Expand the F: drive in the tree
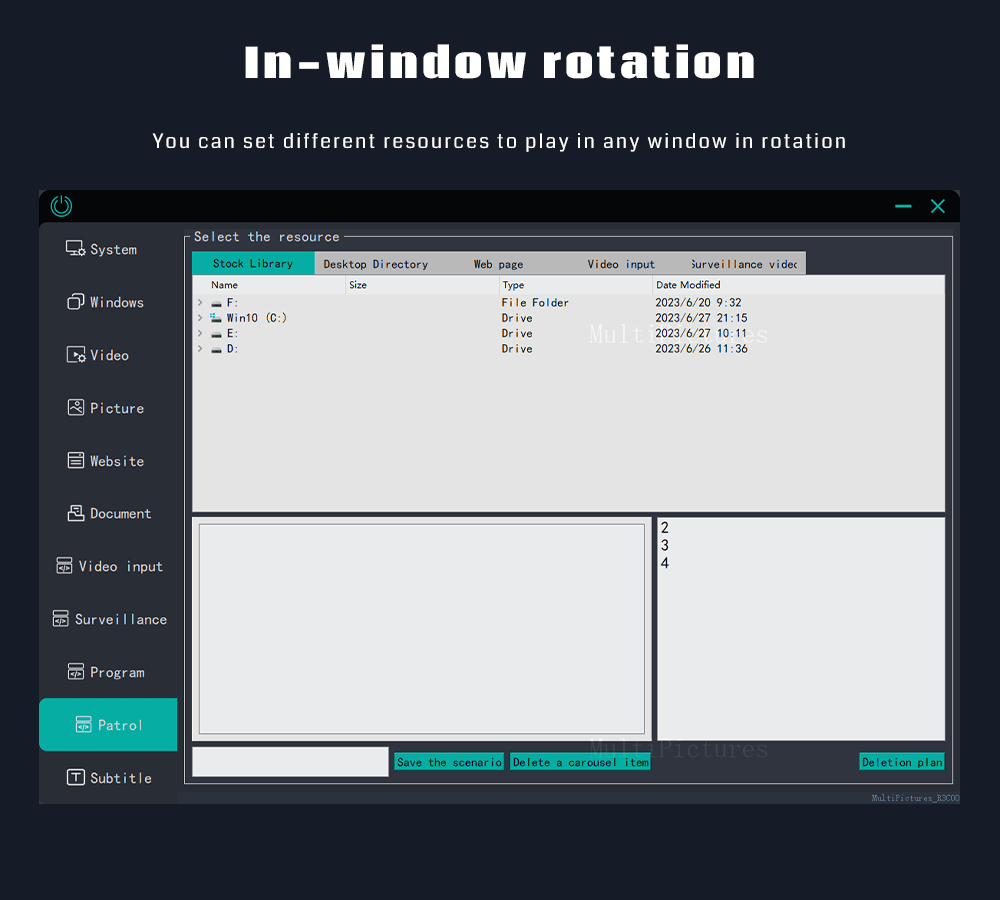 coord(199,302)
